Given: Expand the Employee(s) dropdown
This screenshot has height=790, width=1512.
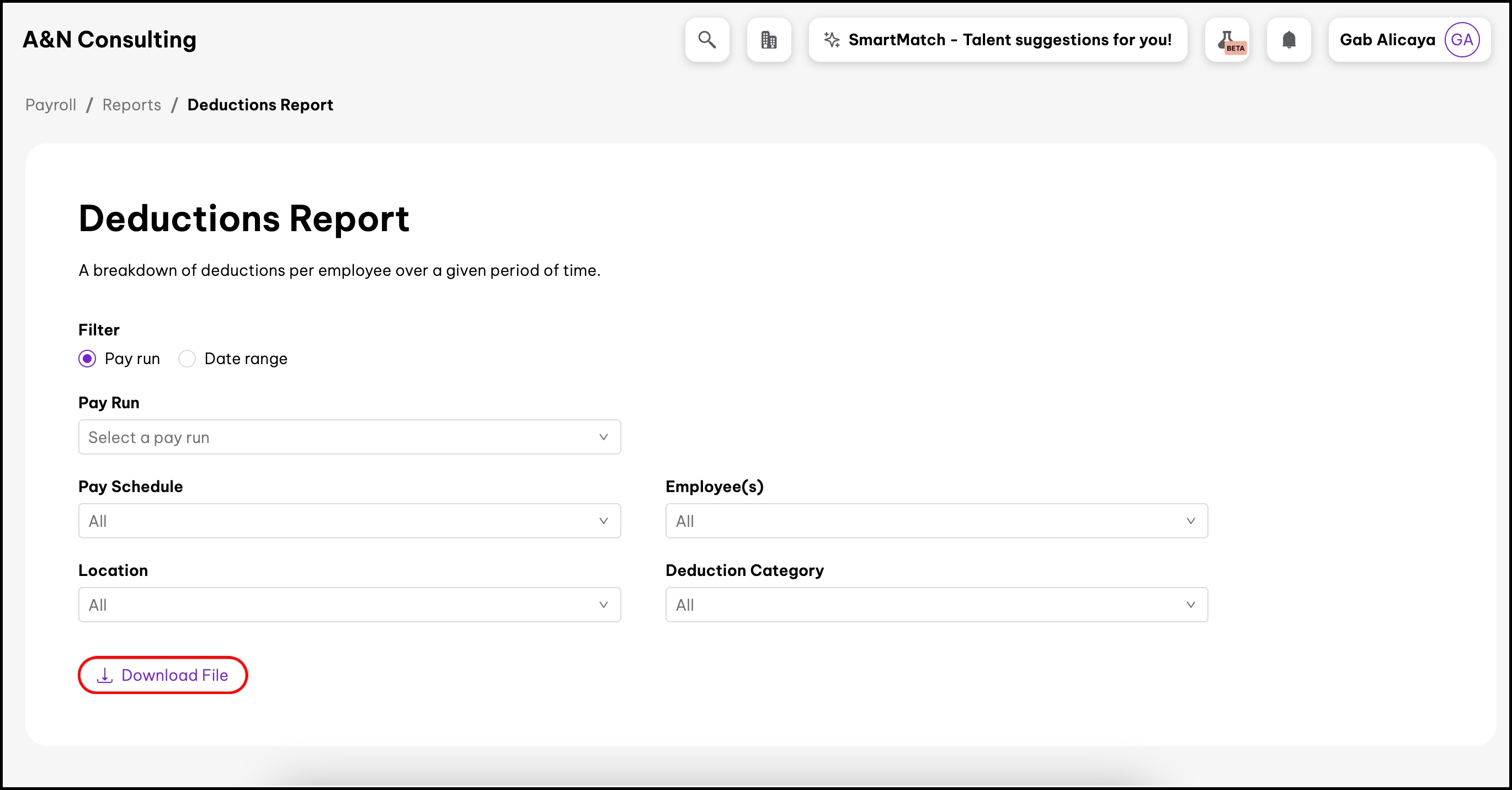Looking at the screenshot, I should 935,521.
